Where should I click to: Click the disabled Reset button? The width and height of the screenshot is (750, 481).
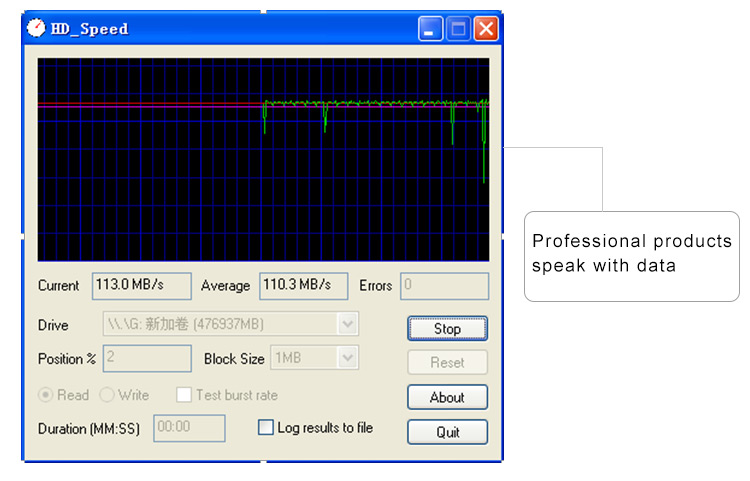point(447,362)
